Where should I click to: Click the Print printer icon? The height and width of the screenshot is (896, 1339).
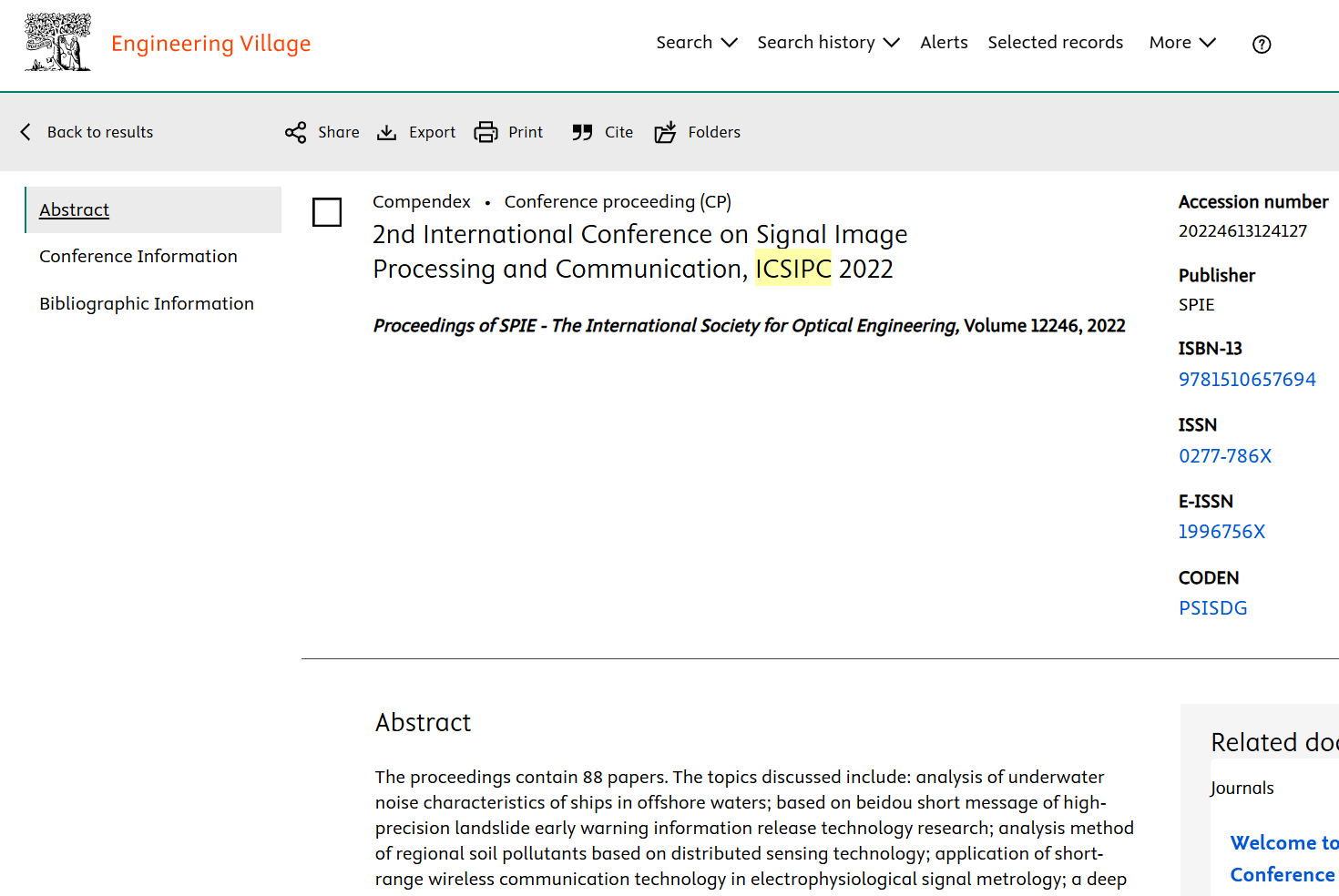486,132
